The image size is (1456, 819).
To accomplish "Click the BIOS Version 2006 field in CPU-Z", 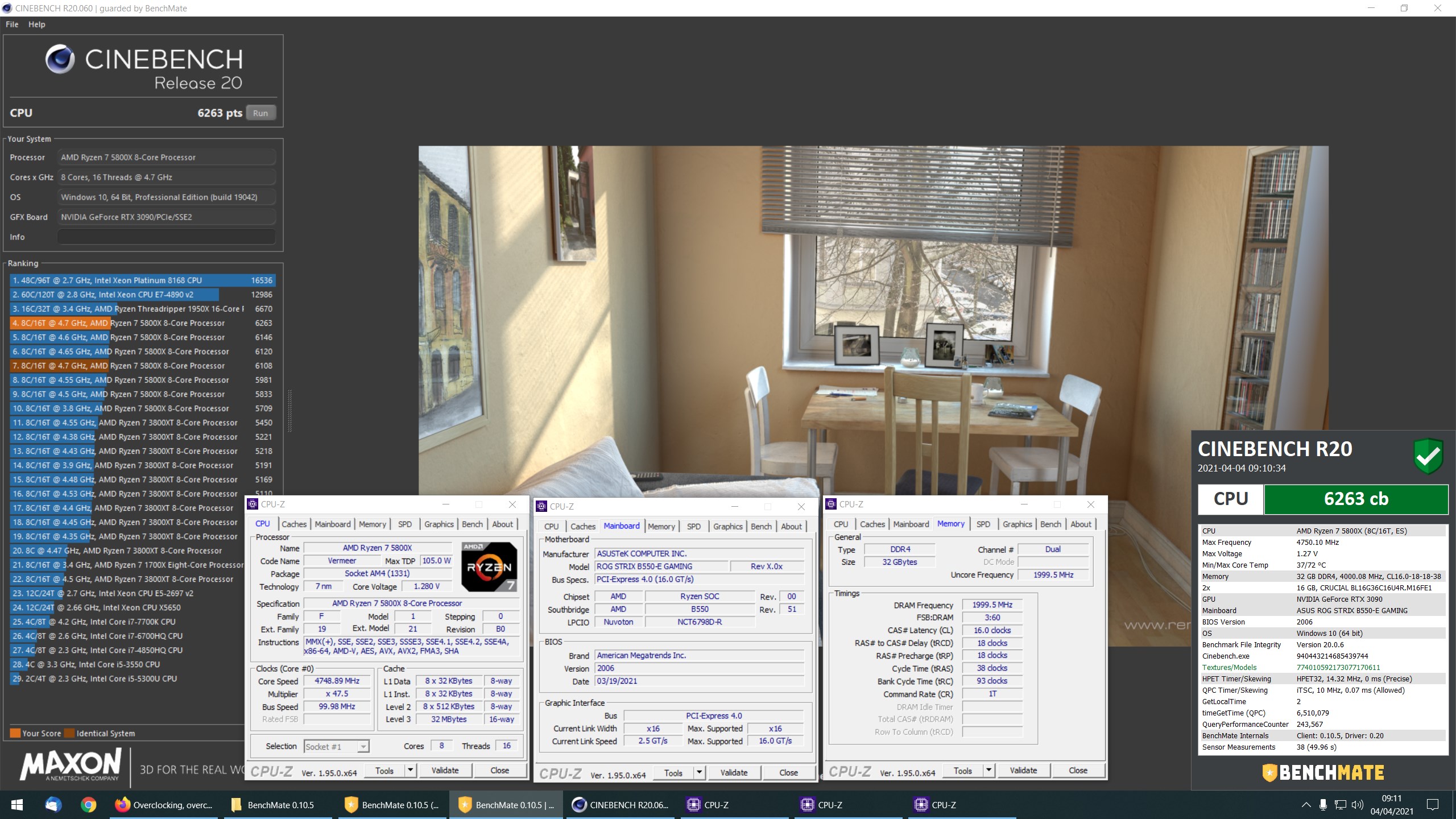I will point(700,668).
